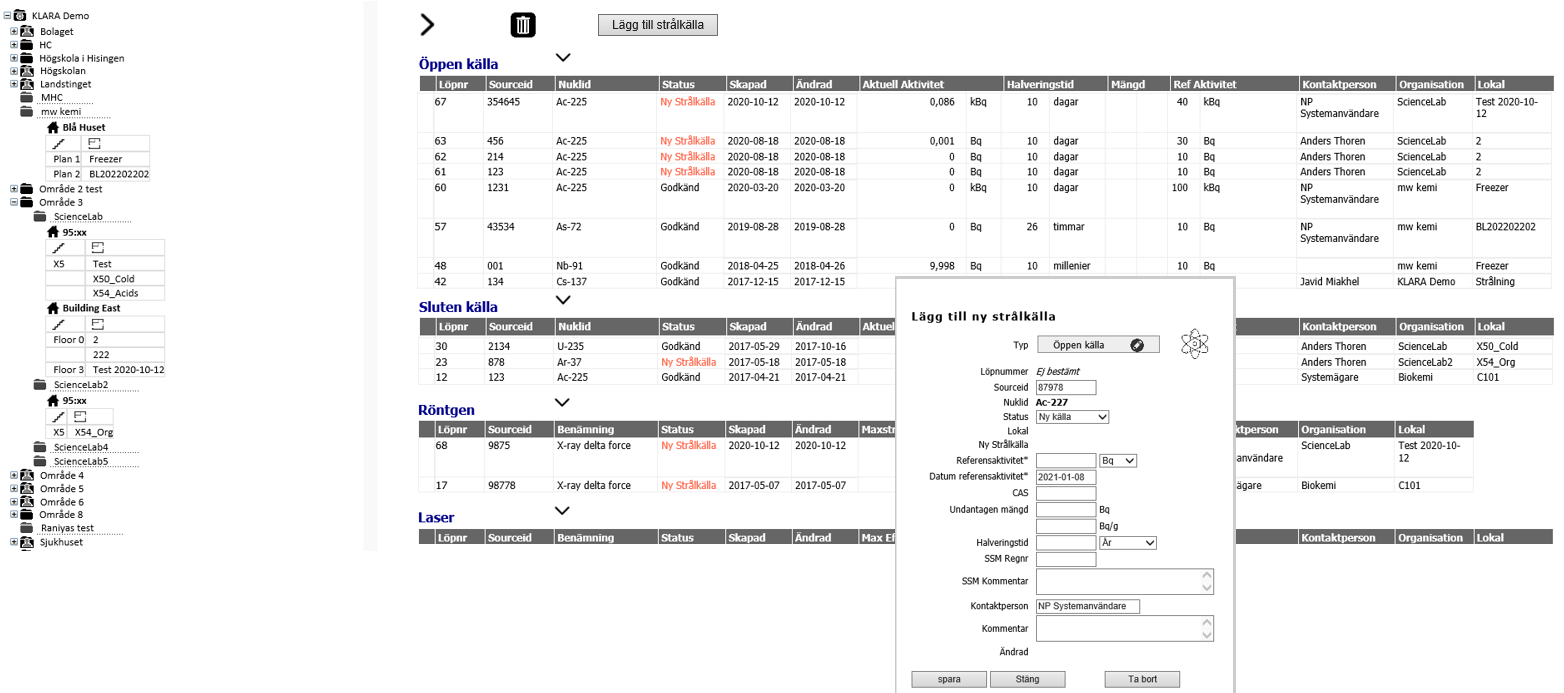
Task: Collapse the Öppen källa section chevron
Action: (562, 58)
